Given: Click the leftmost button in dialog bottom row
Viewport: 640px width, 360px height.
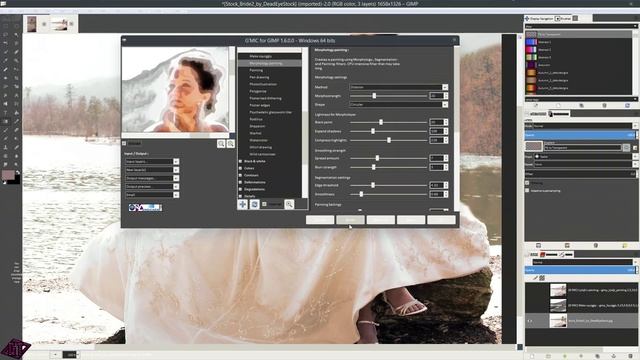Looking at the screenshot, I should coord(320,220).
